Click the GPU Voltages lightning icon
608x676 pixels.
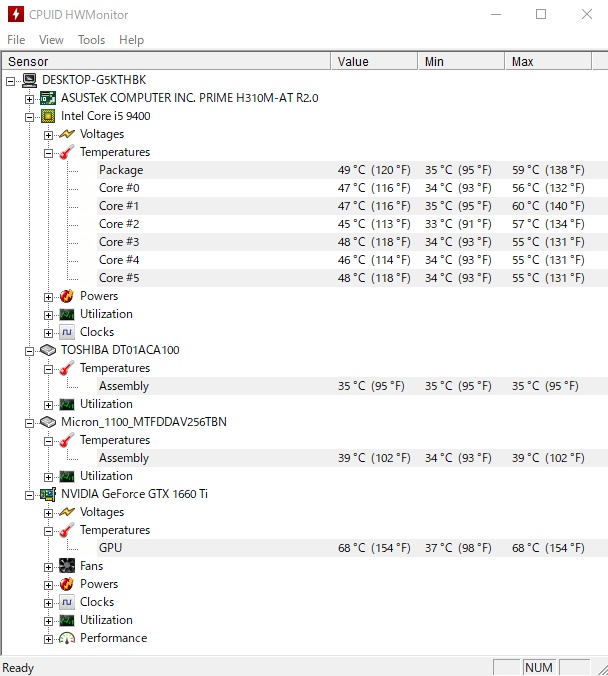67,512
